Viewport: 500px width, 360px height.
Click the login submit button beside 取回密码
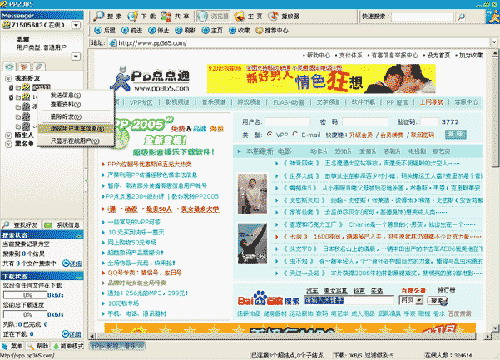pos(456,134)
